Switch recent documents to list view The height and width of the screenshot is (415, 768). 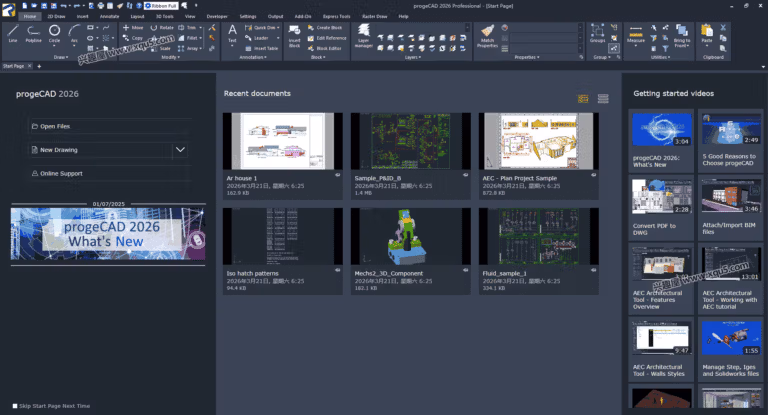603,99
